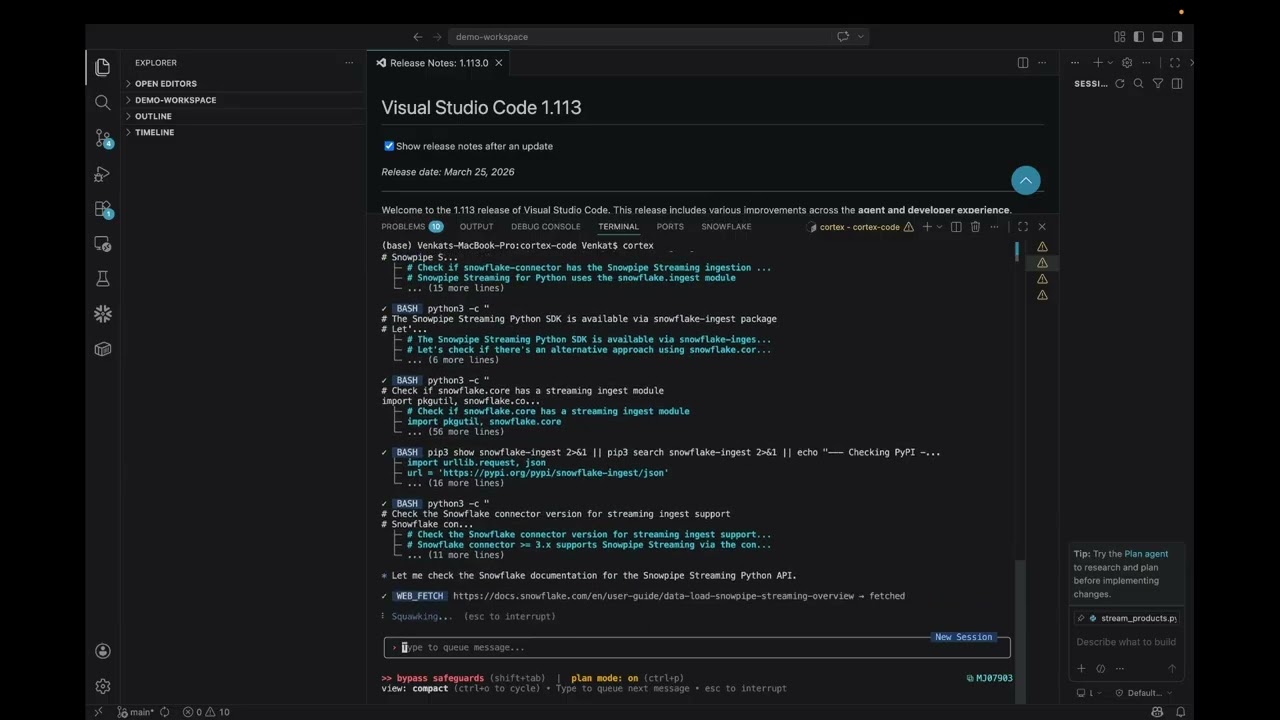
Task: Open new chat dropdown arrow in side panel
Action: pyautogui.click(x=1110, y=63)
